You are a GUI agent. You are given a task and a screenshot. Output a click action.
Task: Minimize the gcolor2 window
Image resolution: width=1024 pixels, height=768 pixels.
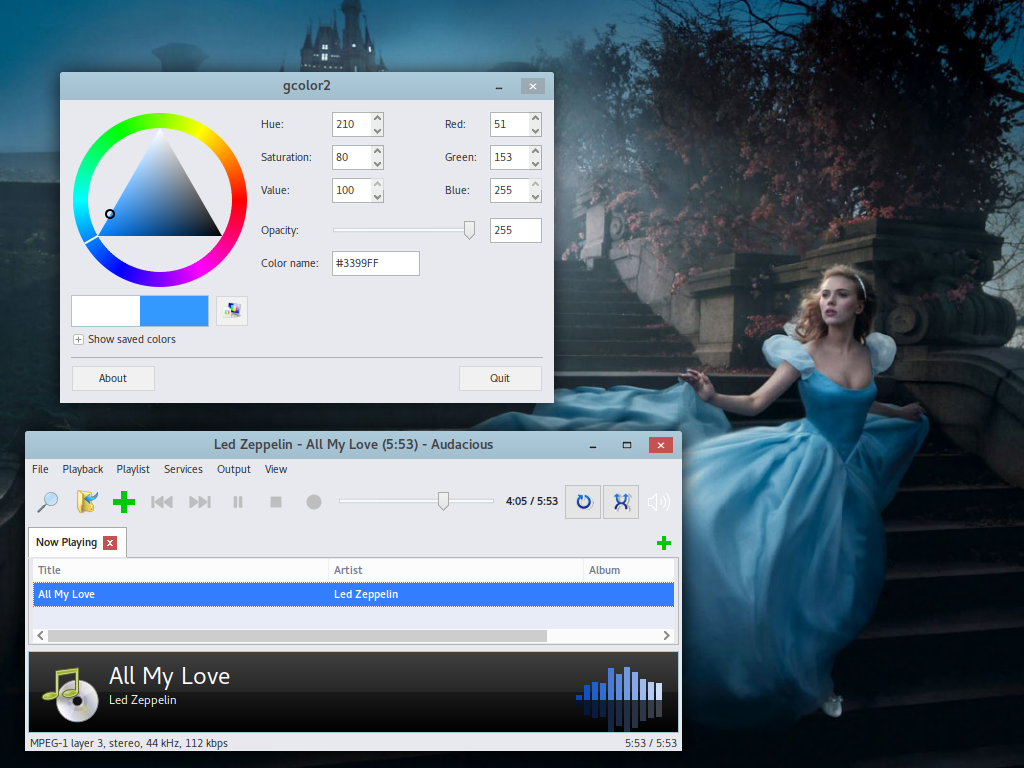499,86
